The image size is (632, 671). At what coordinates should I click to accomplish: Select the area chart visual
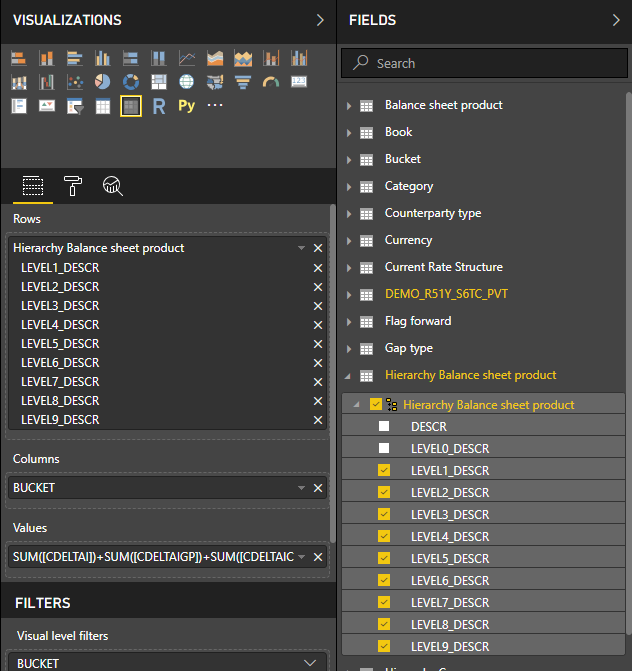pos(215,58)
